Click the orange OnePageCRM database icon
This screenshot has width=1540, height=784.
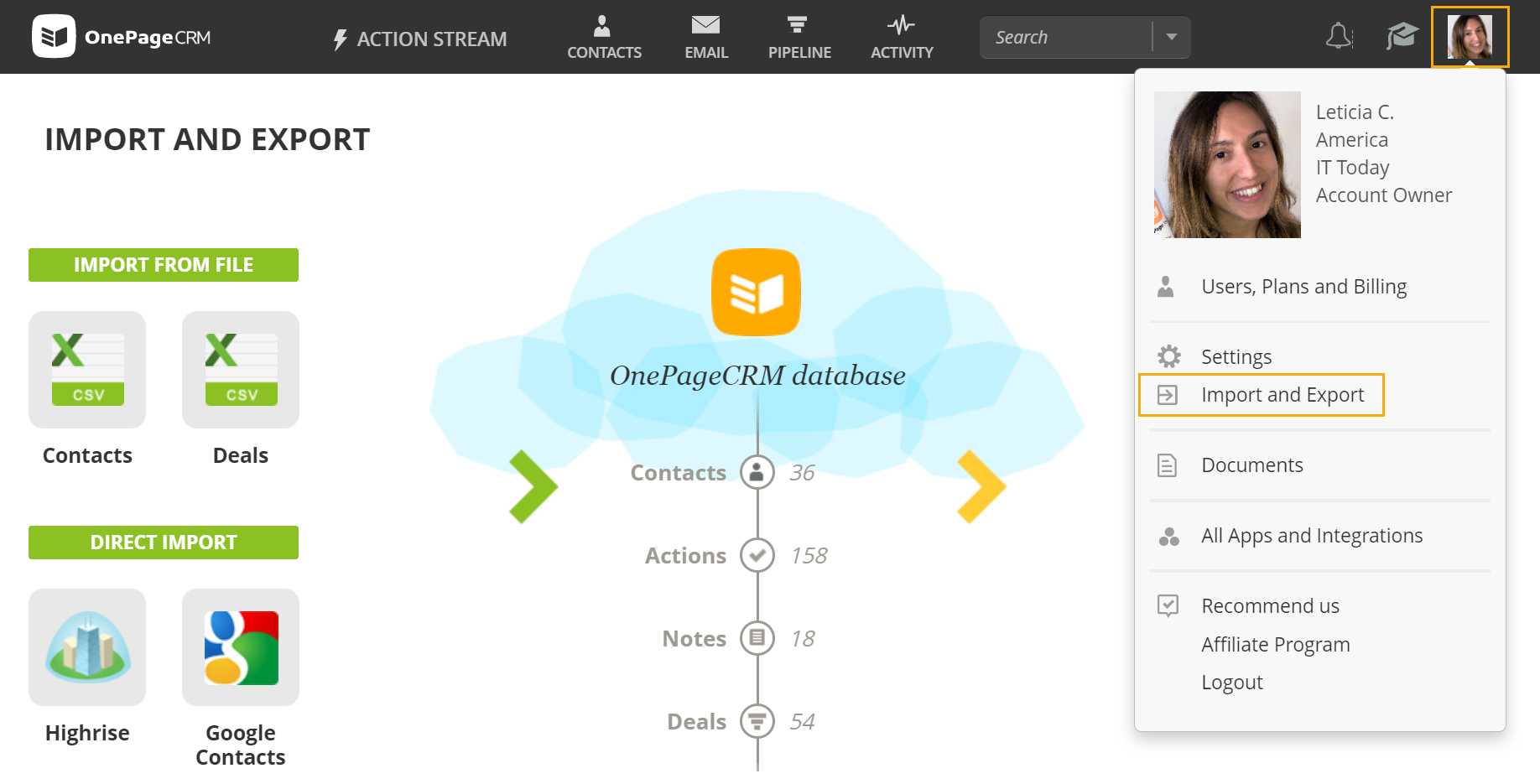756,292
